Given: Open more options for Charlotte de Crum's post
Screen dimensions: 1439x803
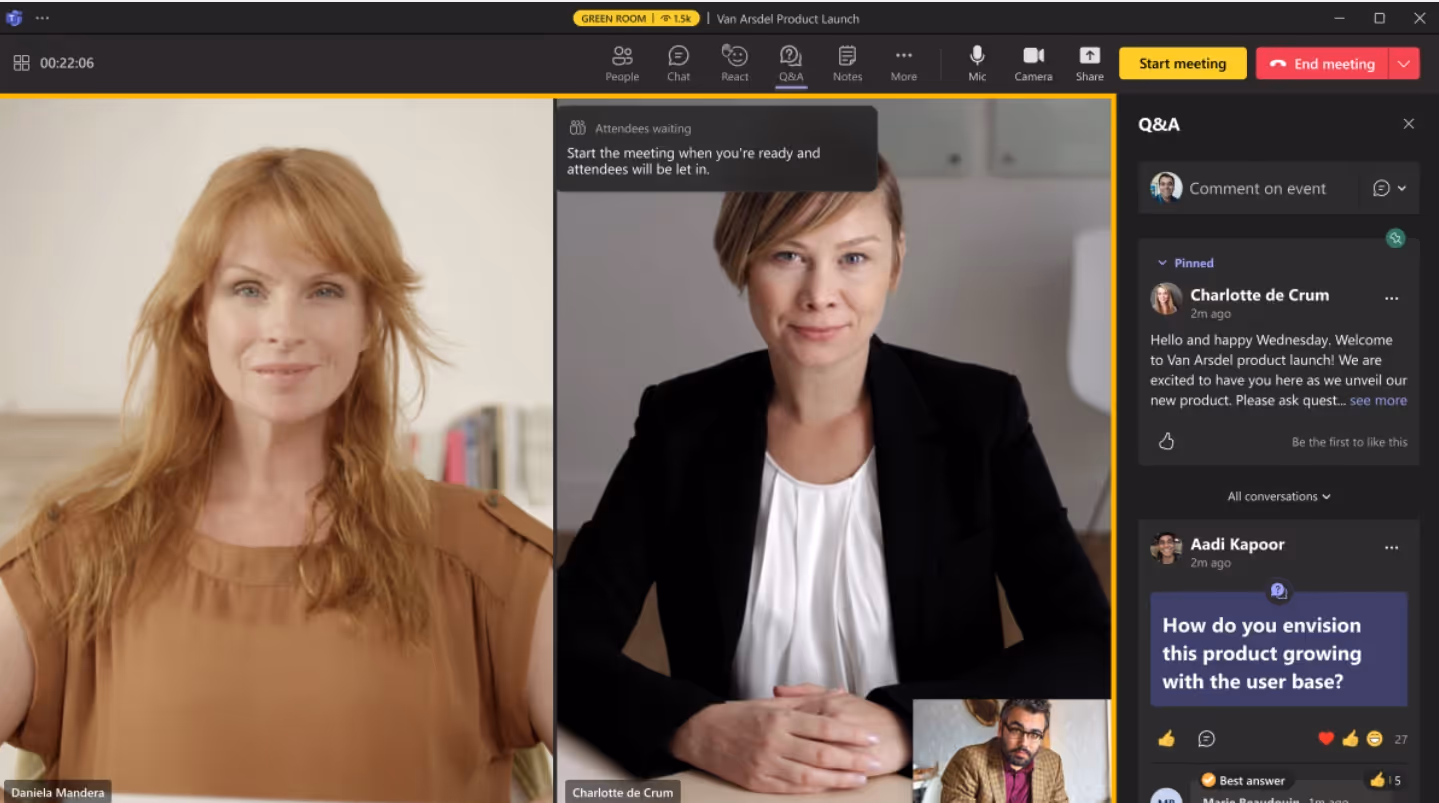Looking at the screenshot, I should click(1391, 298).
